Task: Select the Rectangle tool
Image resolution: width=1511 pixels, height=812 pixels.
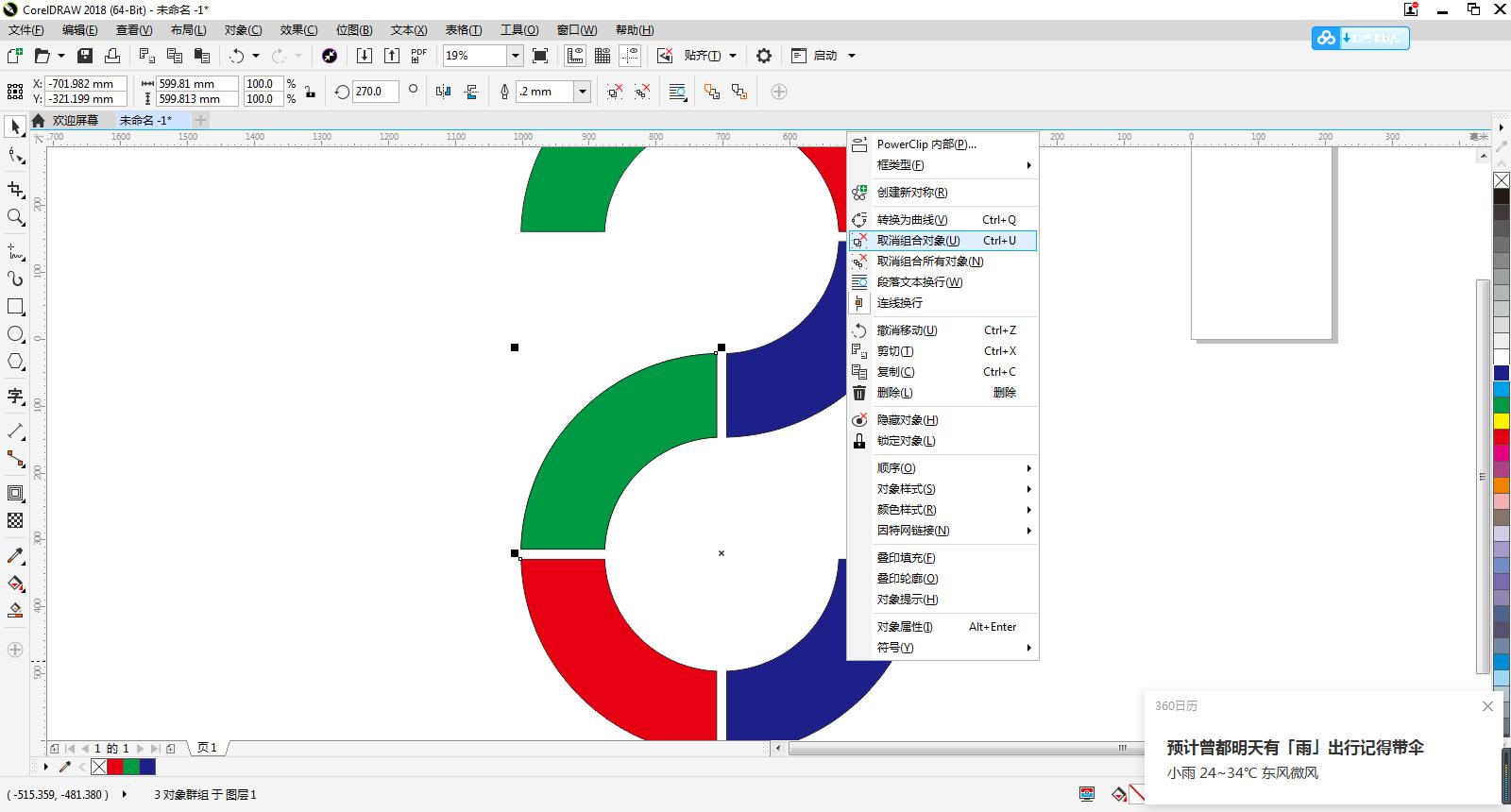Action: (15, 307)
